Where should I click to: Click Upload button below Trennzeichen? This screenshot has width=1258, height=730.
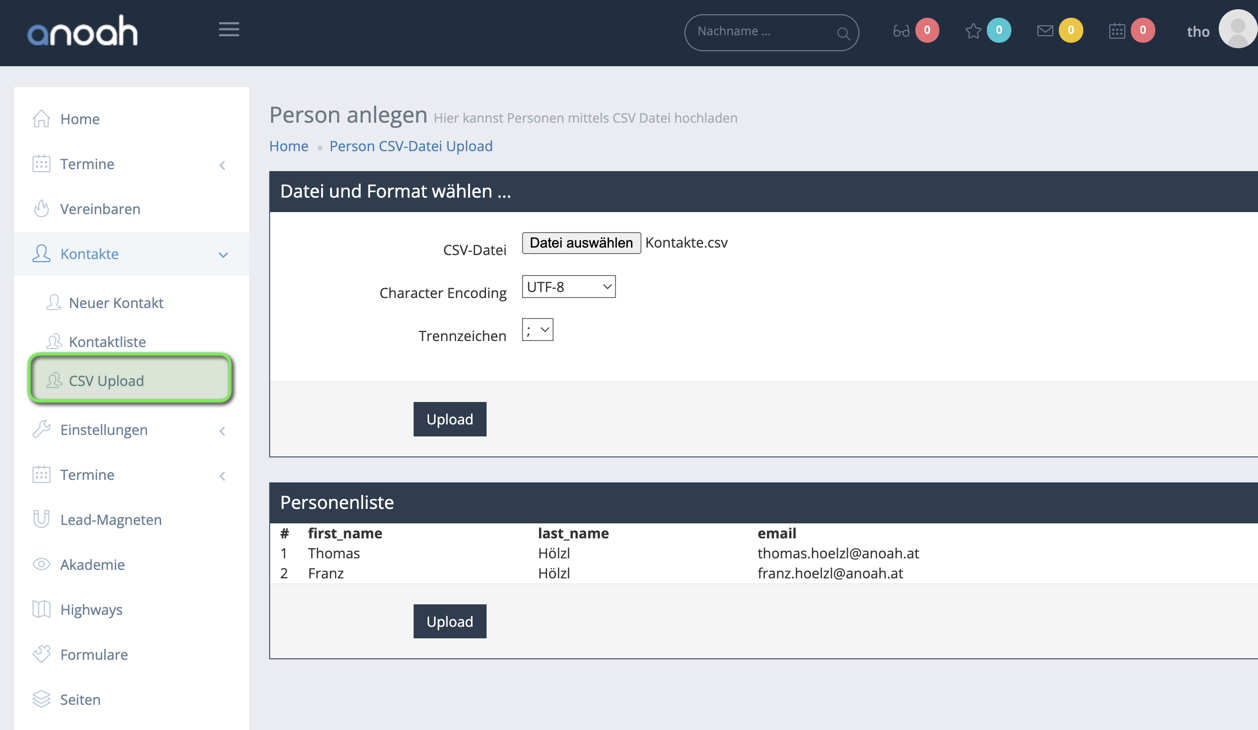[450, 420]
